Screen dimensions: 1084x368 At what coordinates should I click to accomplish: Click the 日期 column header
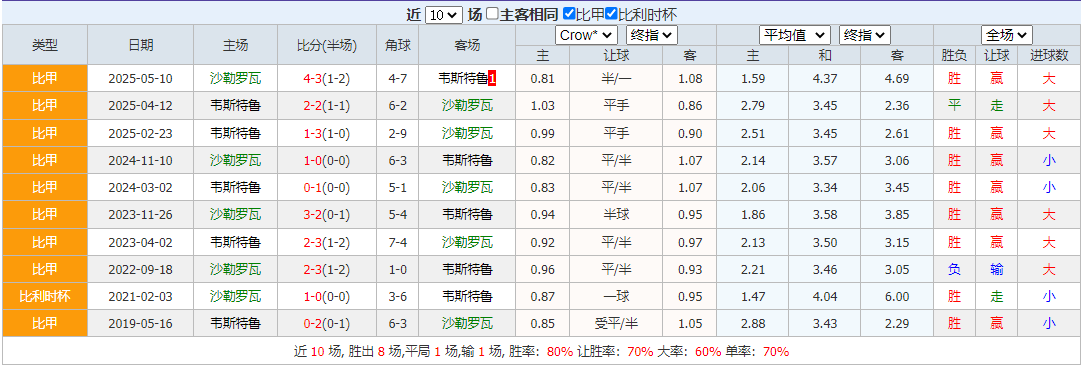point(141,45)
